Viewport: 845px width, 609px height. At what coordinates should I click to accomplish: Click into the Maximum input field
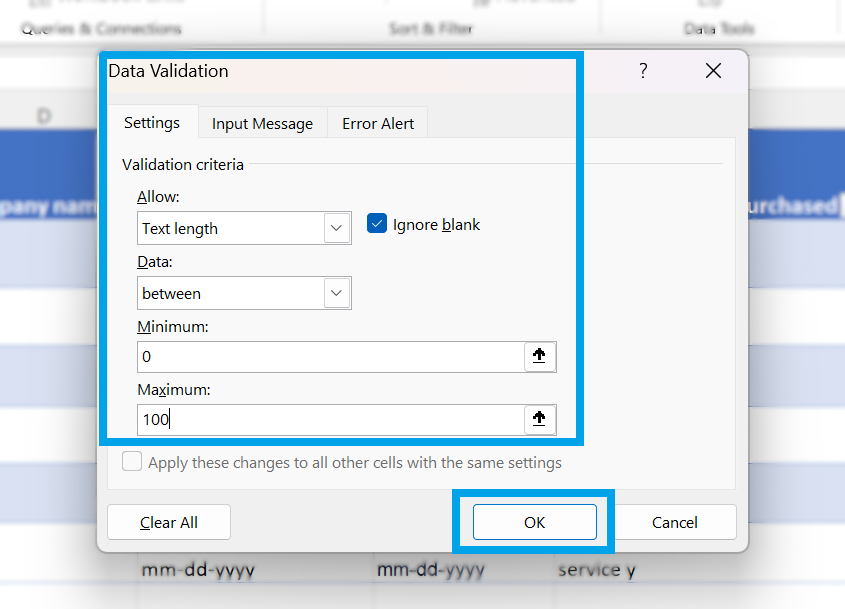(330, 420)
